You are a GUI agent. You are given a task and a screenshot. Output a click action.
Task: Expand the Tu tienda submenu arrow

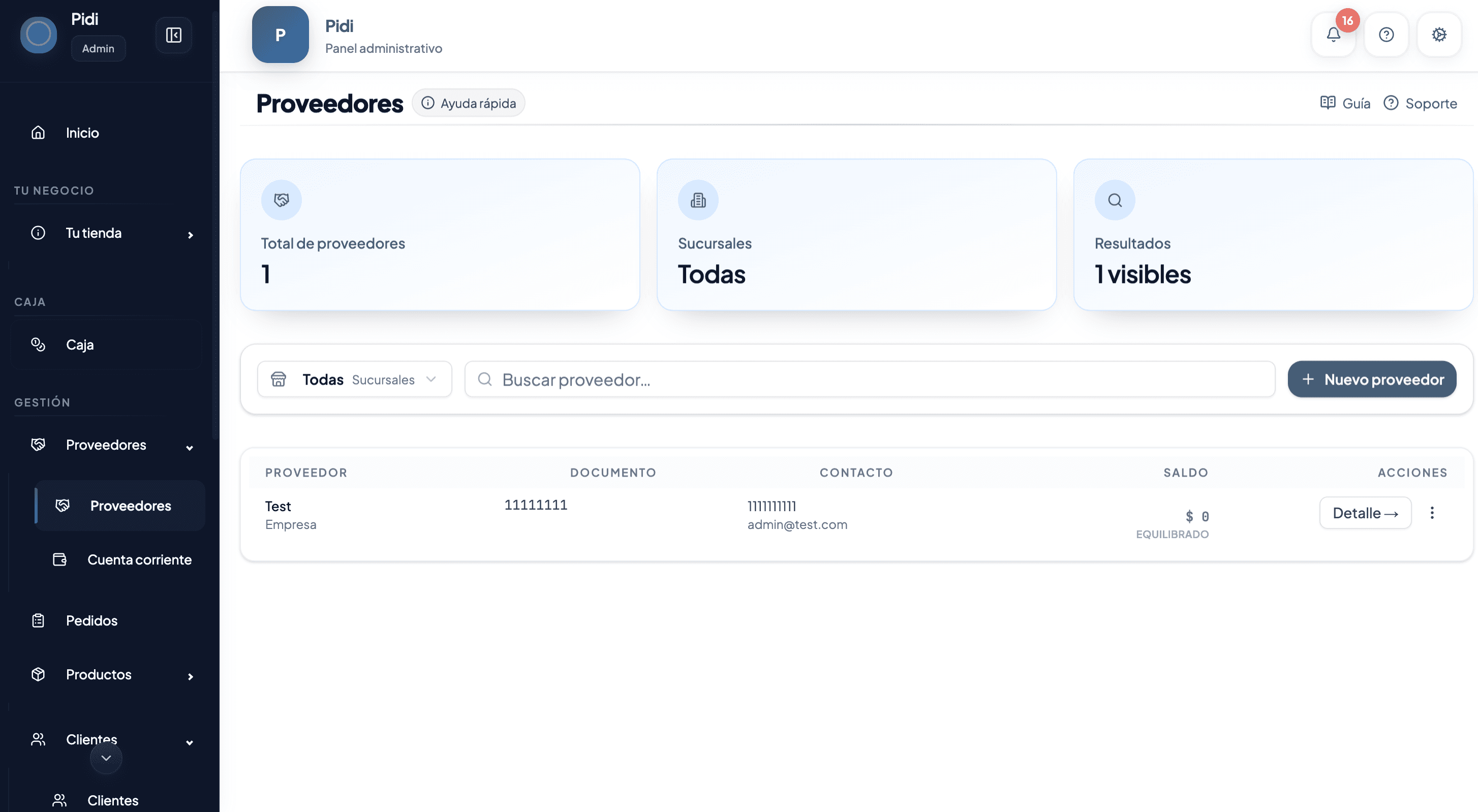click(191, 235)
